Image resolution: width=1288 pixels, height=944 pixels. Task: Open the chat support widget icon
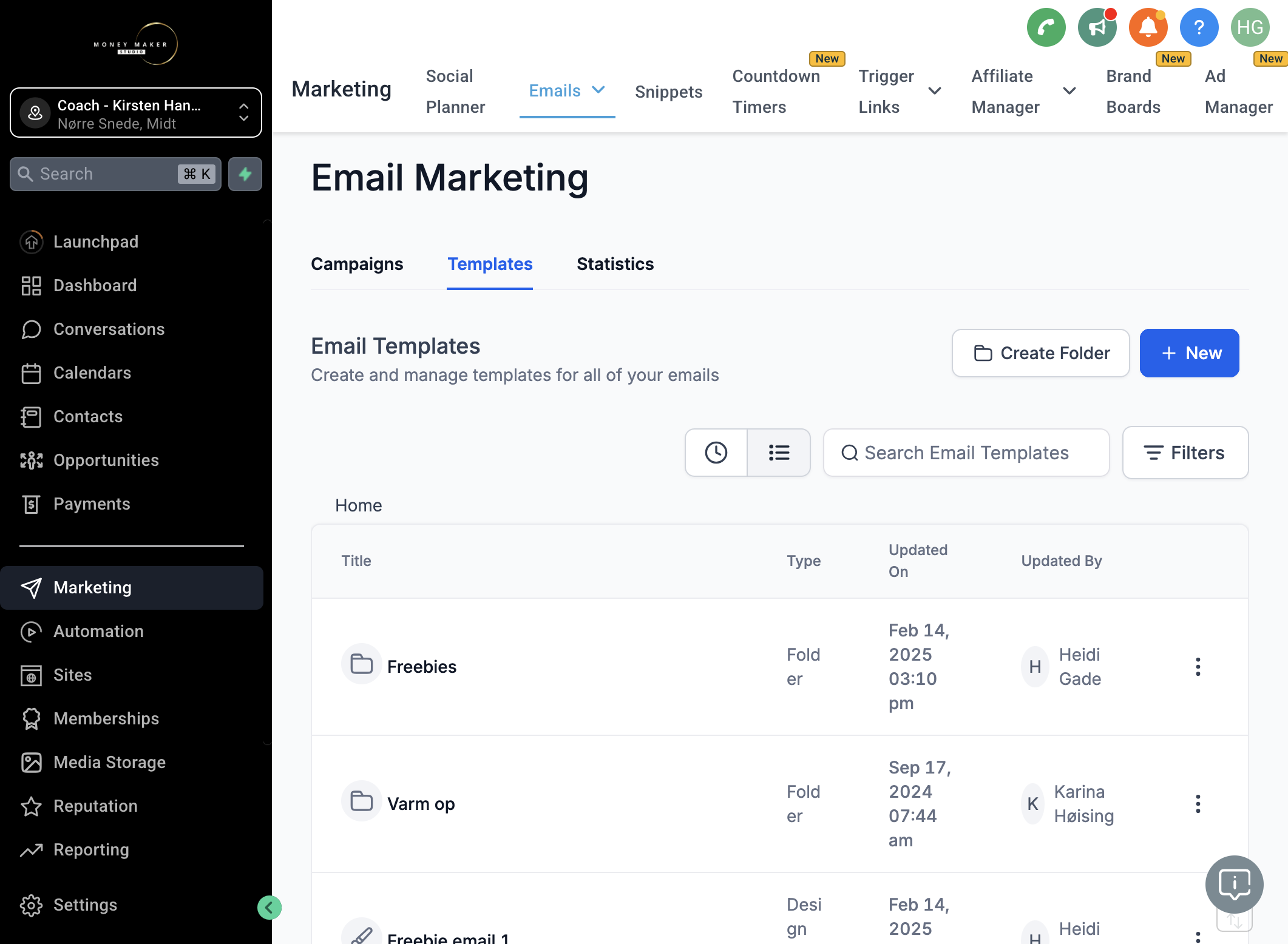(1234, 884)
